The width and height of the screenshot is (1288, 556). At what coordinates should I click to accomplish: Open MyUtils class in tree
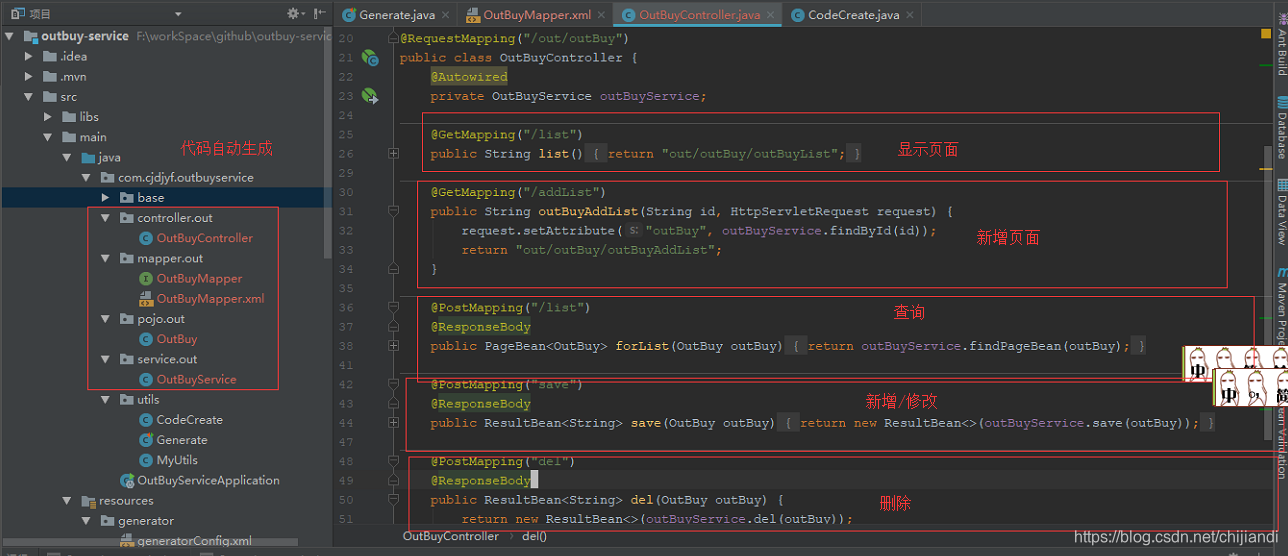[x=177, y=460]
